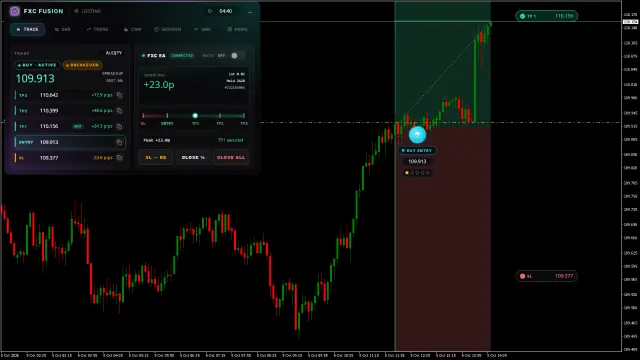Click the Buy Entry label on chart
This screenshot has width=640, height=360.
(417, 151)
